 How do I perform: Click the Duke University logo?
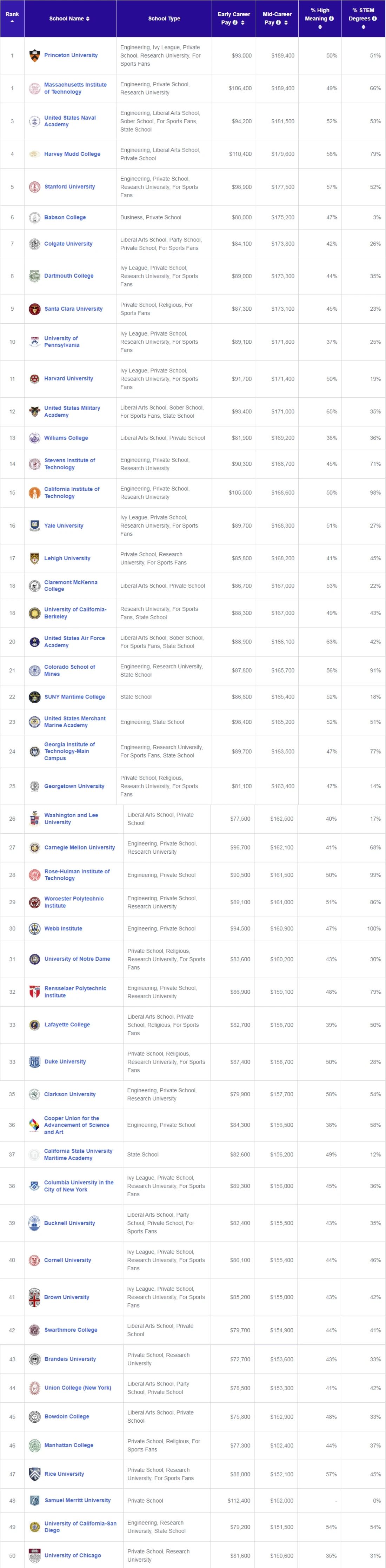tap(35, 1061)
